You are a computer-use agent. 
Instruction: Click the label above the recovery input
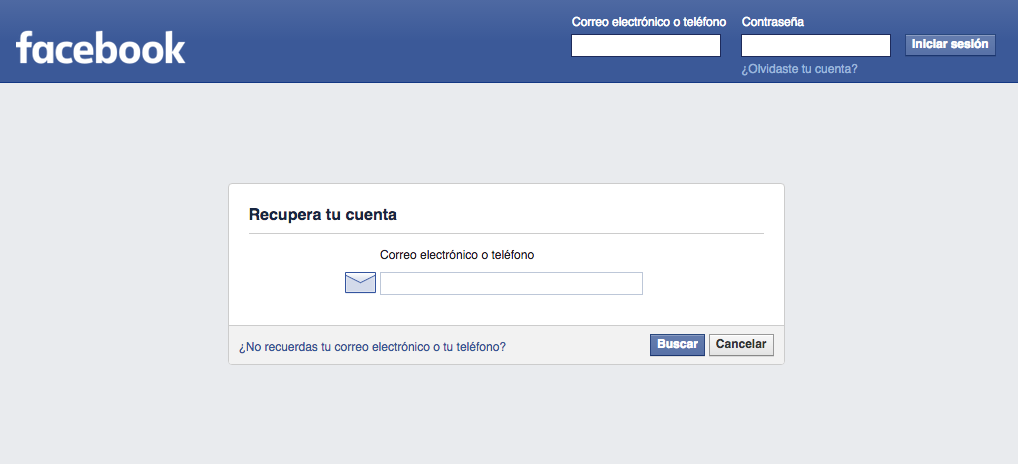click(x=457, y=255)
